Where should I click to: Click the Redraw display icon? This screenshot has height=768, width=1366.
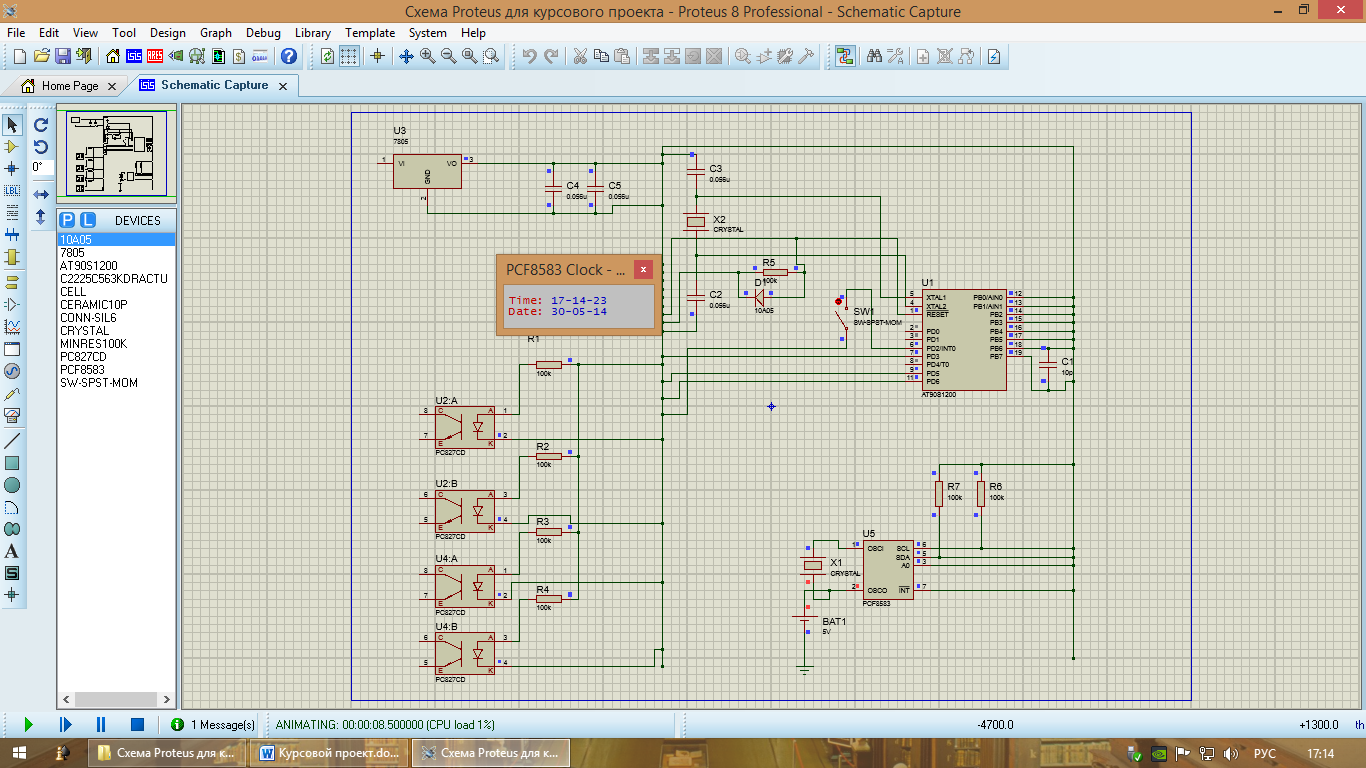328,56
